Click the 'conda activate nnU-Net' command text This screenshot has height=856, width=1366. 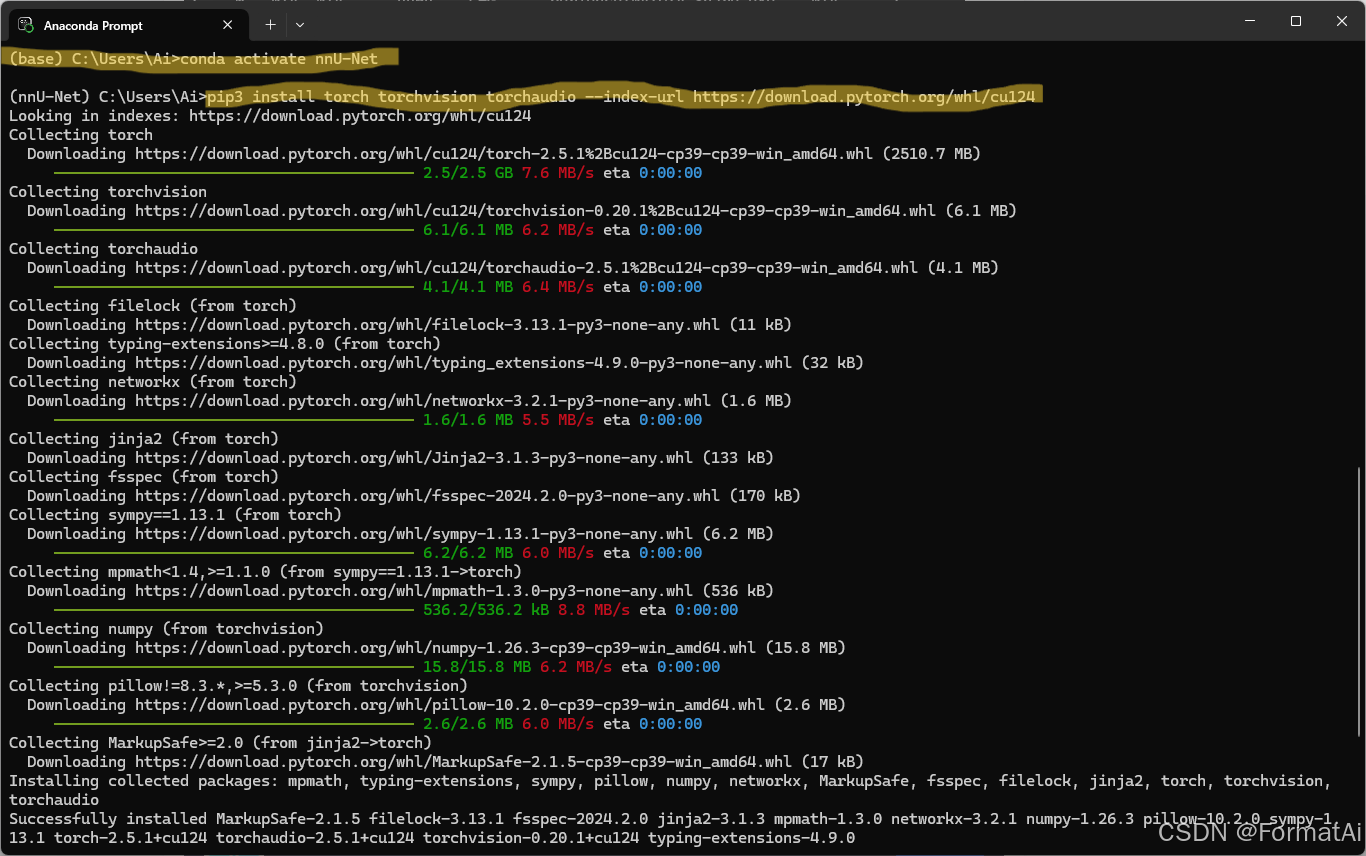[279, 59]
